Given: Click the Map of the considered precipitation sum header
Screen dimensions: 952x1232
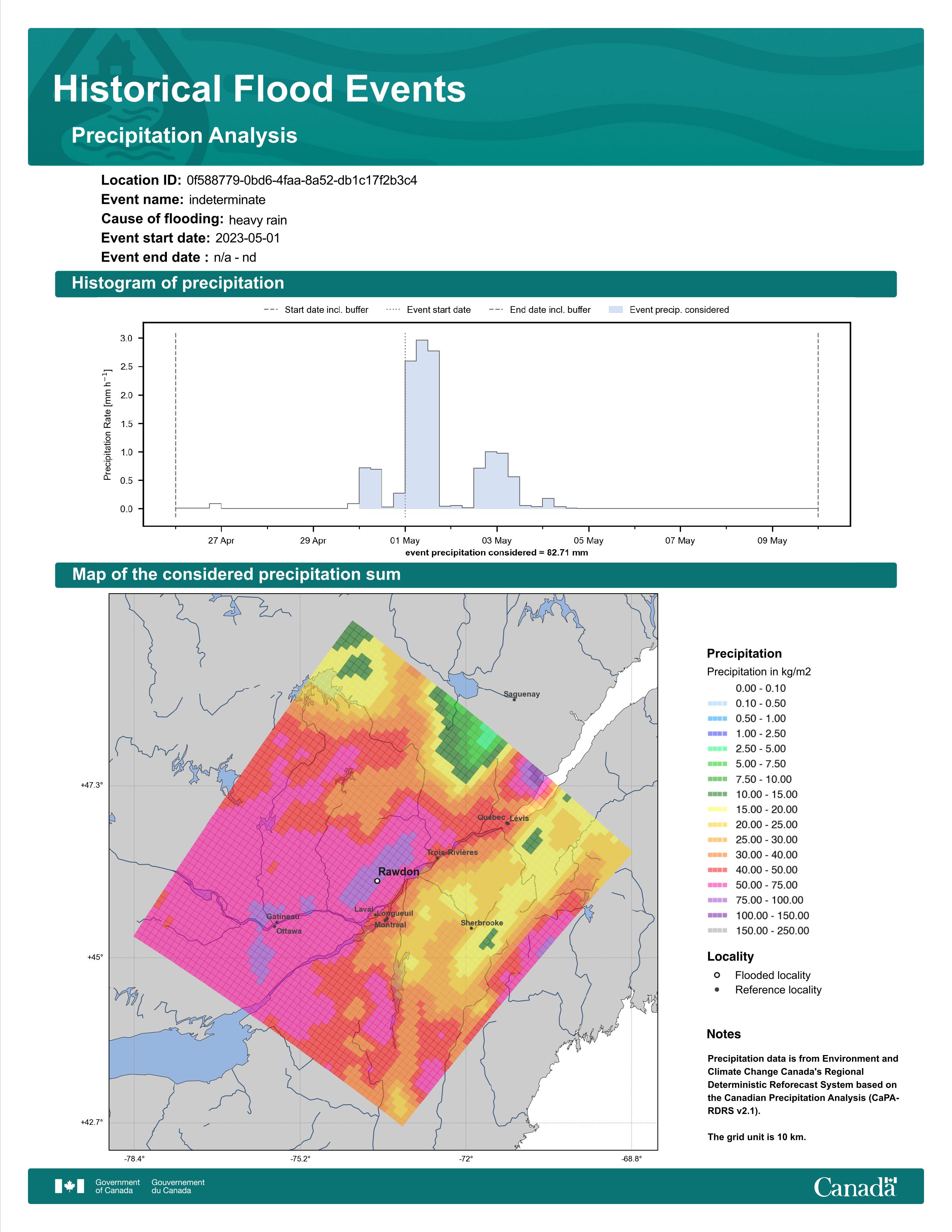Looking at the screenshot, I should (x=236, y=574).
